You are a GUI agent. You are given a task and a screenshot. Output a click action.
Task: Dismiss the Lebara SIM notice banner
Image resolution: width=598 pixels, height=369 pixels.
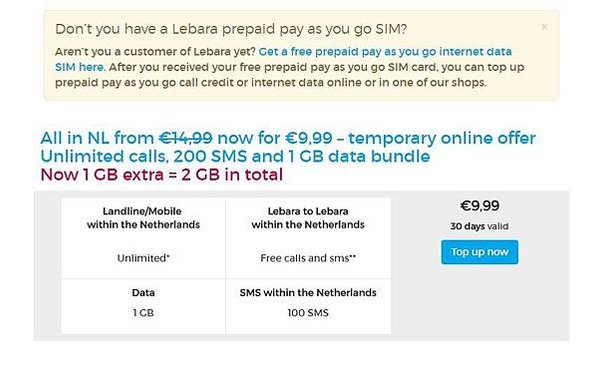coord(544,27)
